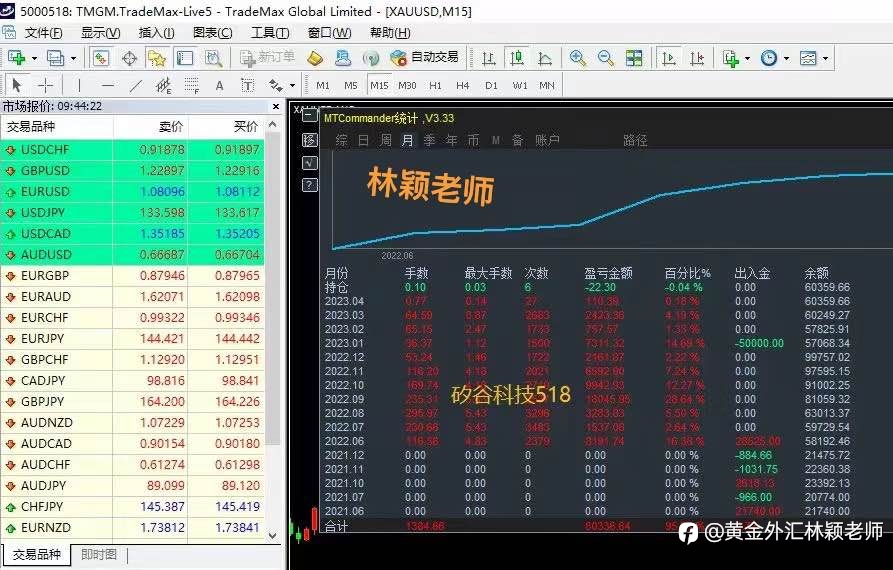This screenshot has width=893, height=570.
Task: Switch to M5 timeframe
Action: click(351, 85)
